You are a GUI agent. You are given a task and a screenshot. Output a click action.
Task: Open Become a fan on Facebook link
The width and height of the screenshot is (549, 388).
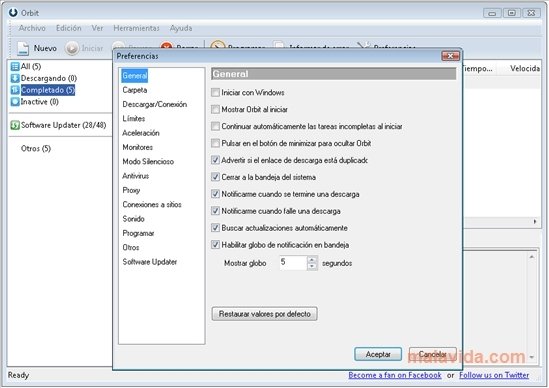pos(395,375)
